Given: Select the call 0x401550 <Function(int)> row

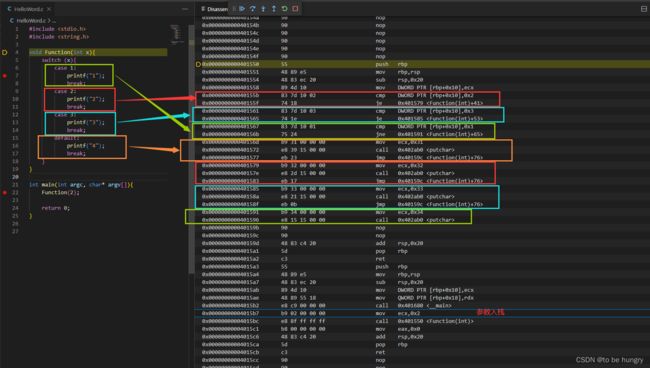Looking at the screenshot, I should pos(422,321).
